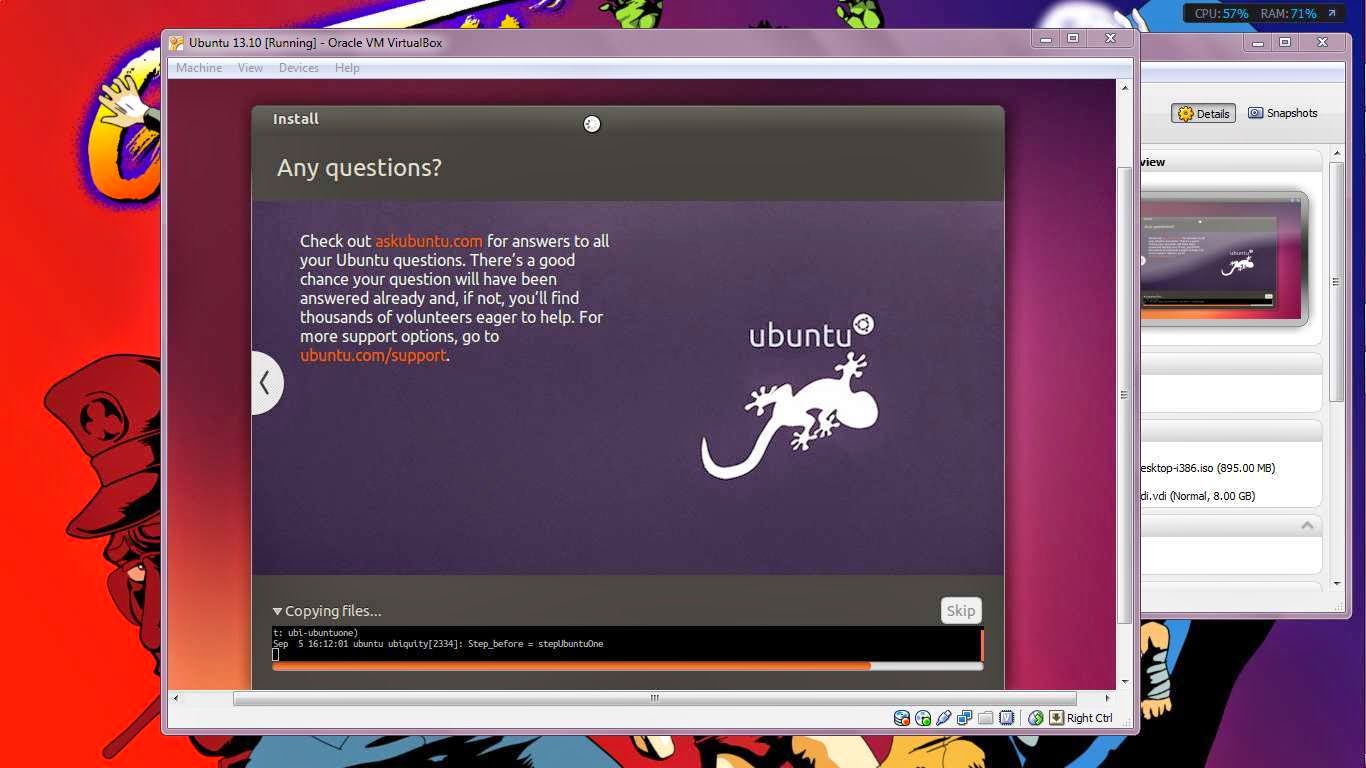This screenshot has height=768, width=1366.
Task: Click the horizontal scrollbar's left arrow
Action: coord(177,698)
